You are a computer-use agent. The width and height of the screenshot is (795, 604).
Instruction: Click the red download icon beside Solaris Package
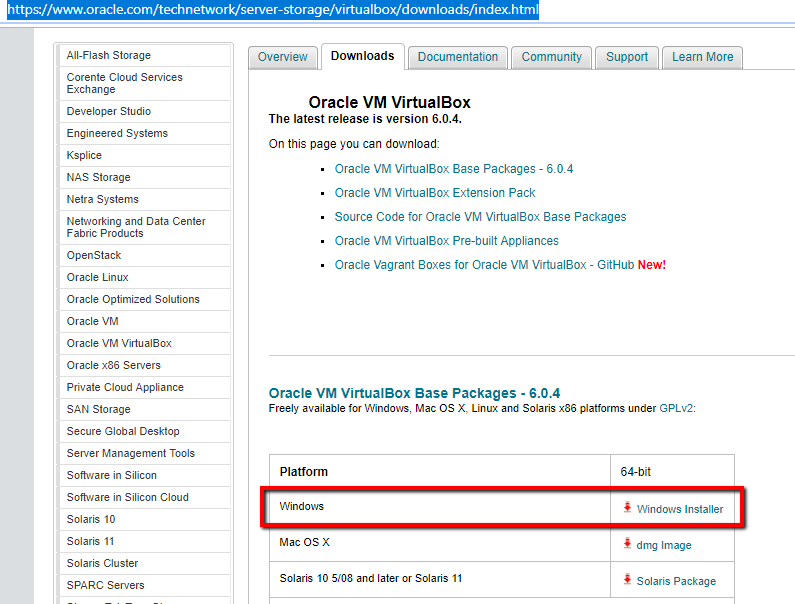point(627,579)
